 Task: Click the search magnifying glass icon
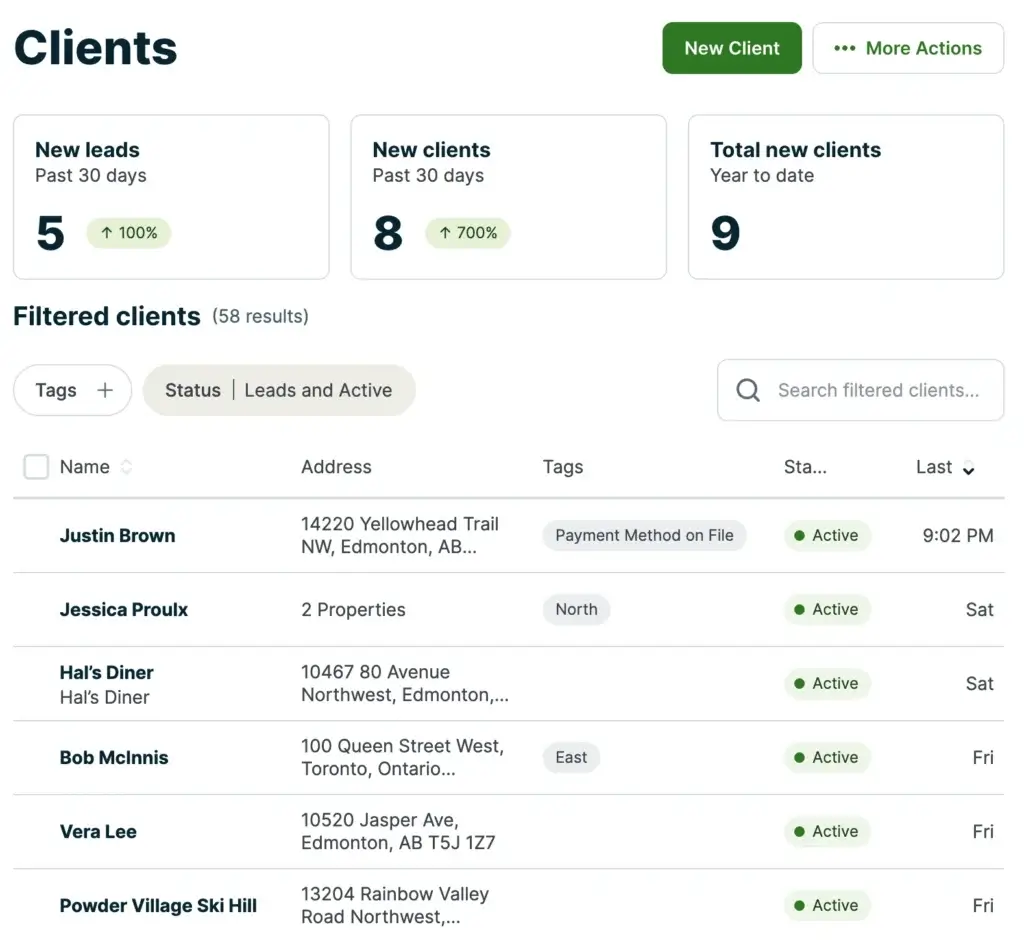click(747, 390)
